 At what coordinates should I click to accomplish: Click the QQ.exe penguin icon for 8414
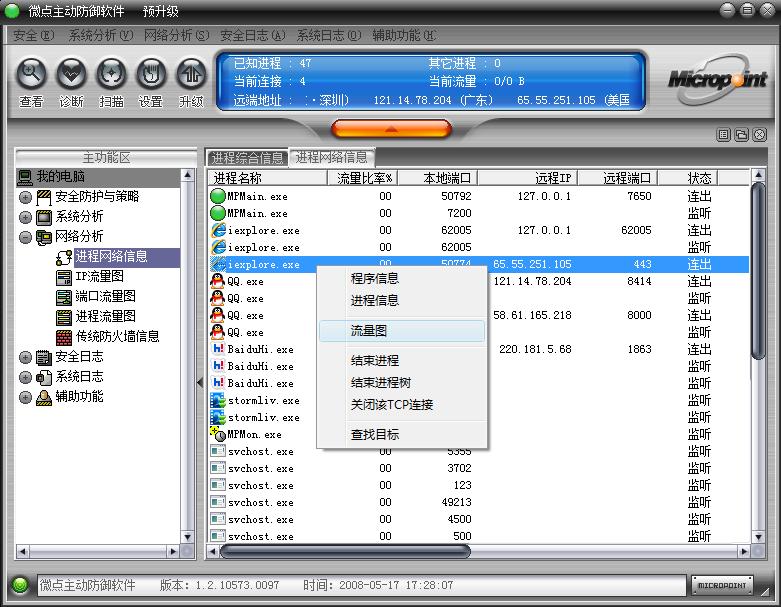[218, 281]
